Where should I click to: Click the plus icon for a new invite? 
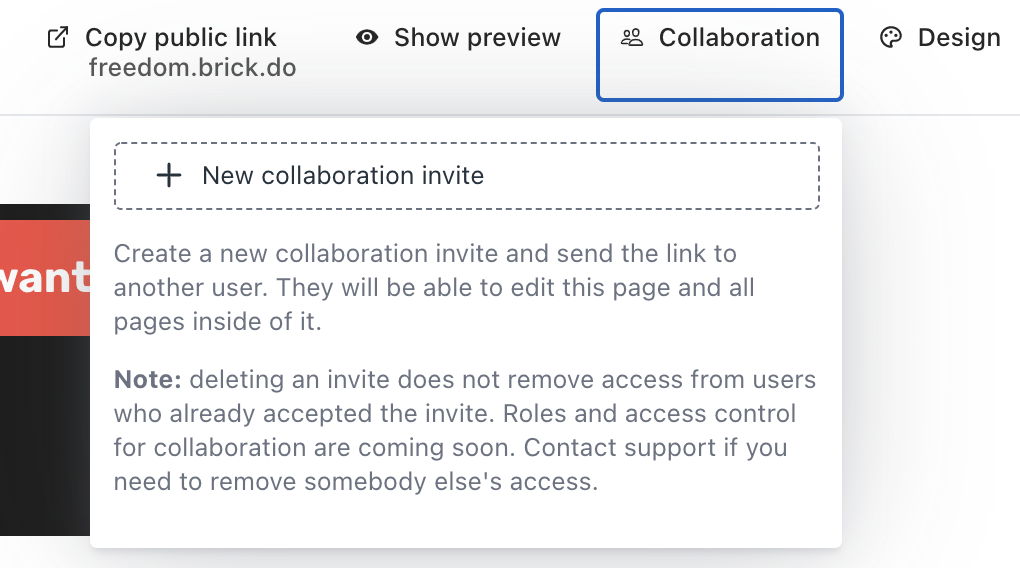168,176
